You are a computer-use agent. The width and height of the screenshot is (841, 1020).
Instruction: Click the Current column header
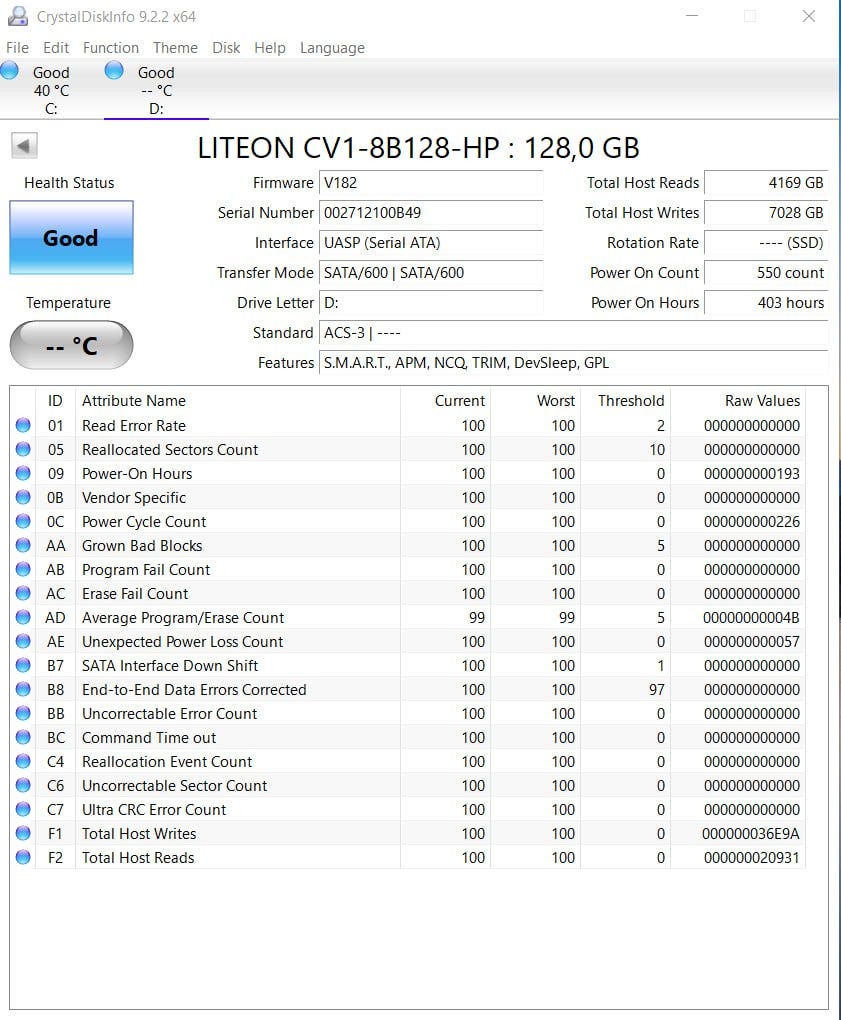point(445,401)
